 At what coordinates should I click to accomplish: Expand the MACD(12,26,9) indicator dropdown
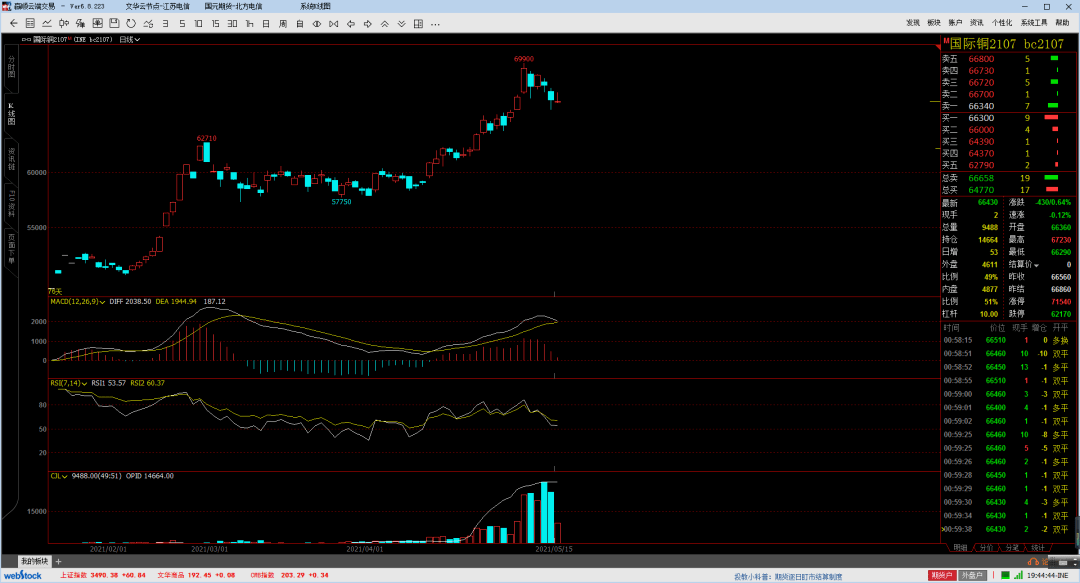[102, 302]
